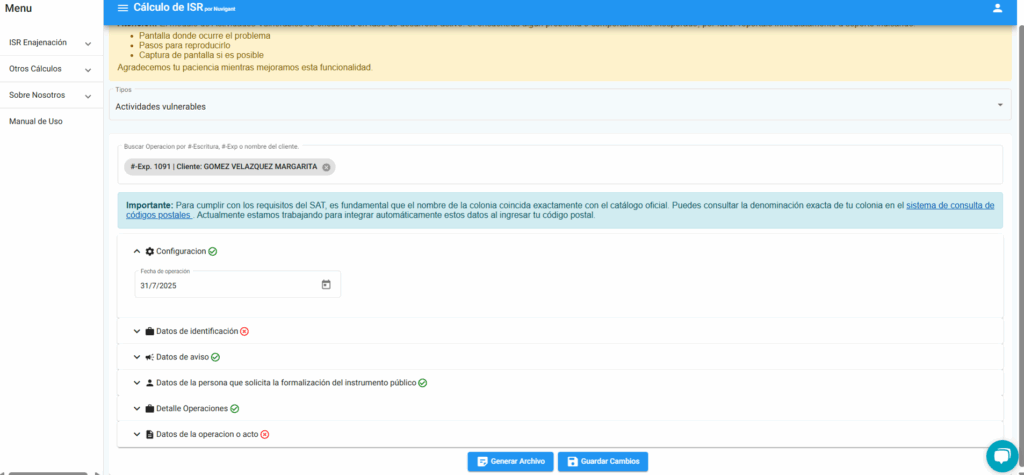This screenshot has height=475, width=1024.
Task: Remove the GOMEZ VELAZQUEZ MARGARITA chip
Action: 326,167
